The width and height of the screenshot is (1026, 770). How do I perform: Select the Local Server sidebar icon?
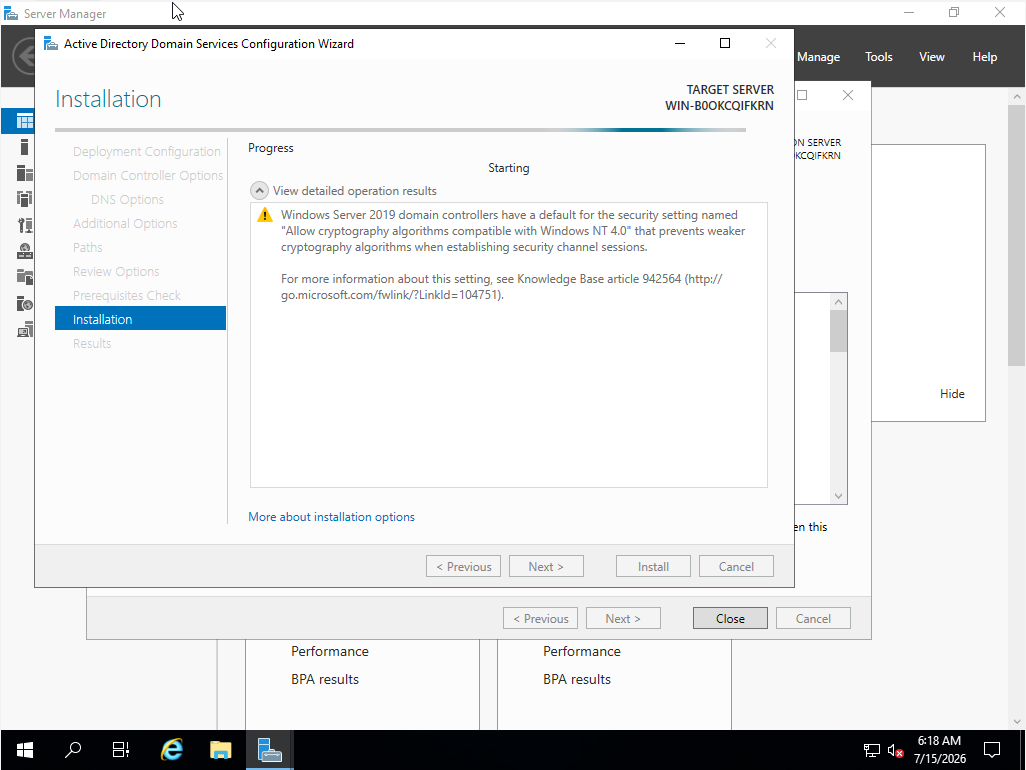(24, 147)
